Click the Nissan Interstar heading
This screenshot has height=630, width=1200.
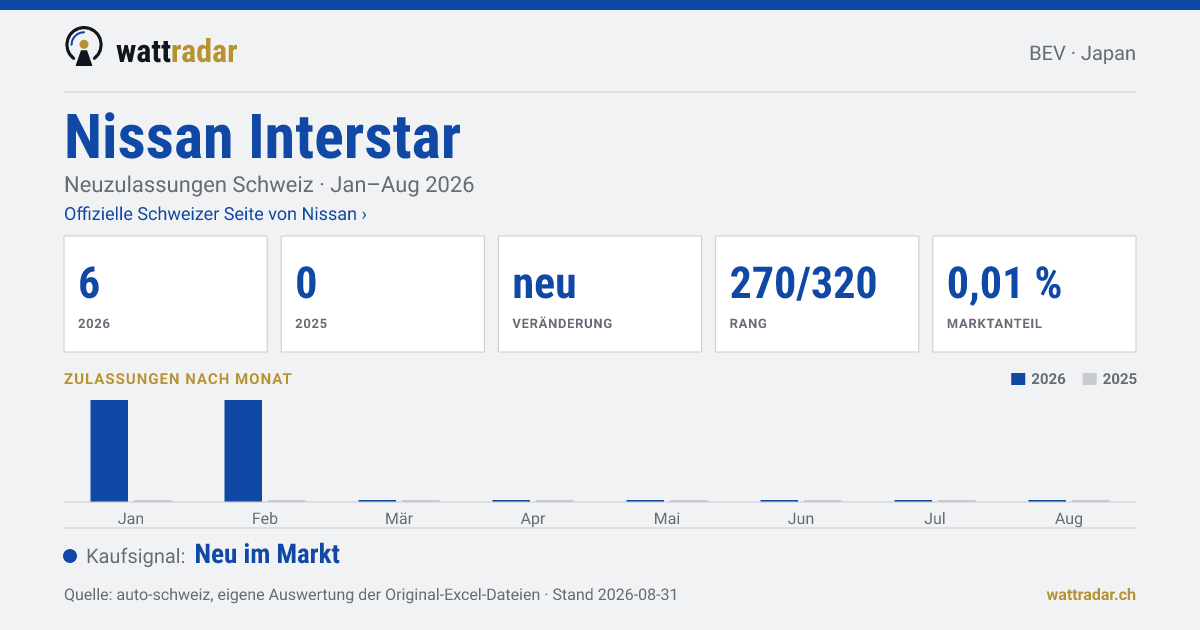click(263, 137)
